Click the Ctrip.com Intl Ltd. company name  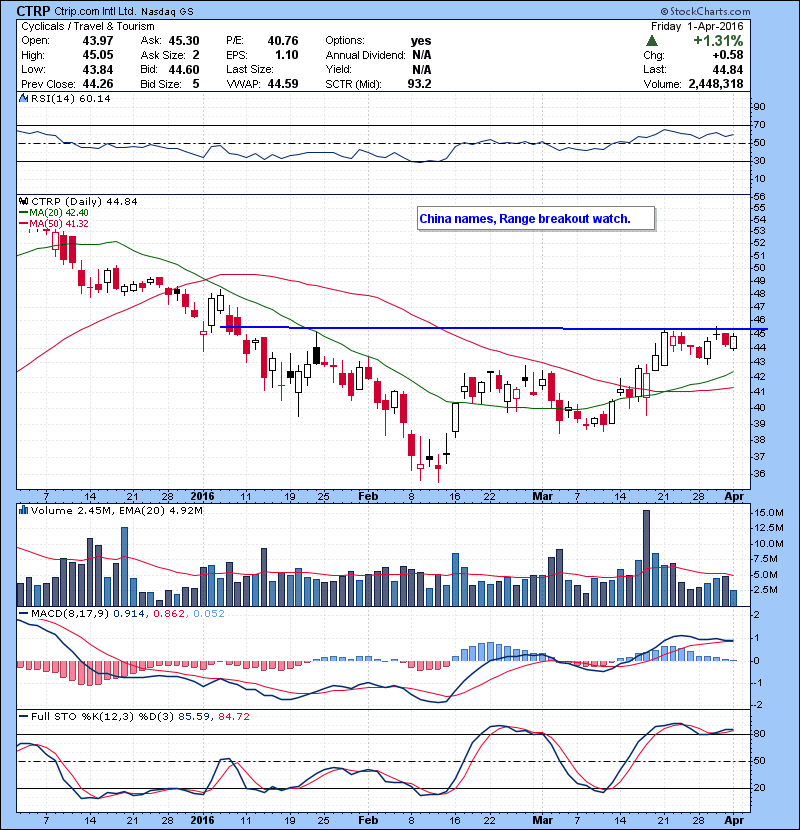click(96, 11)
